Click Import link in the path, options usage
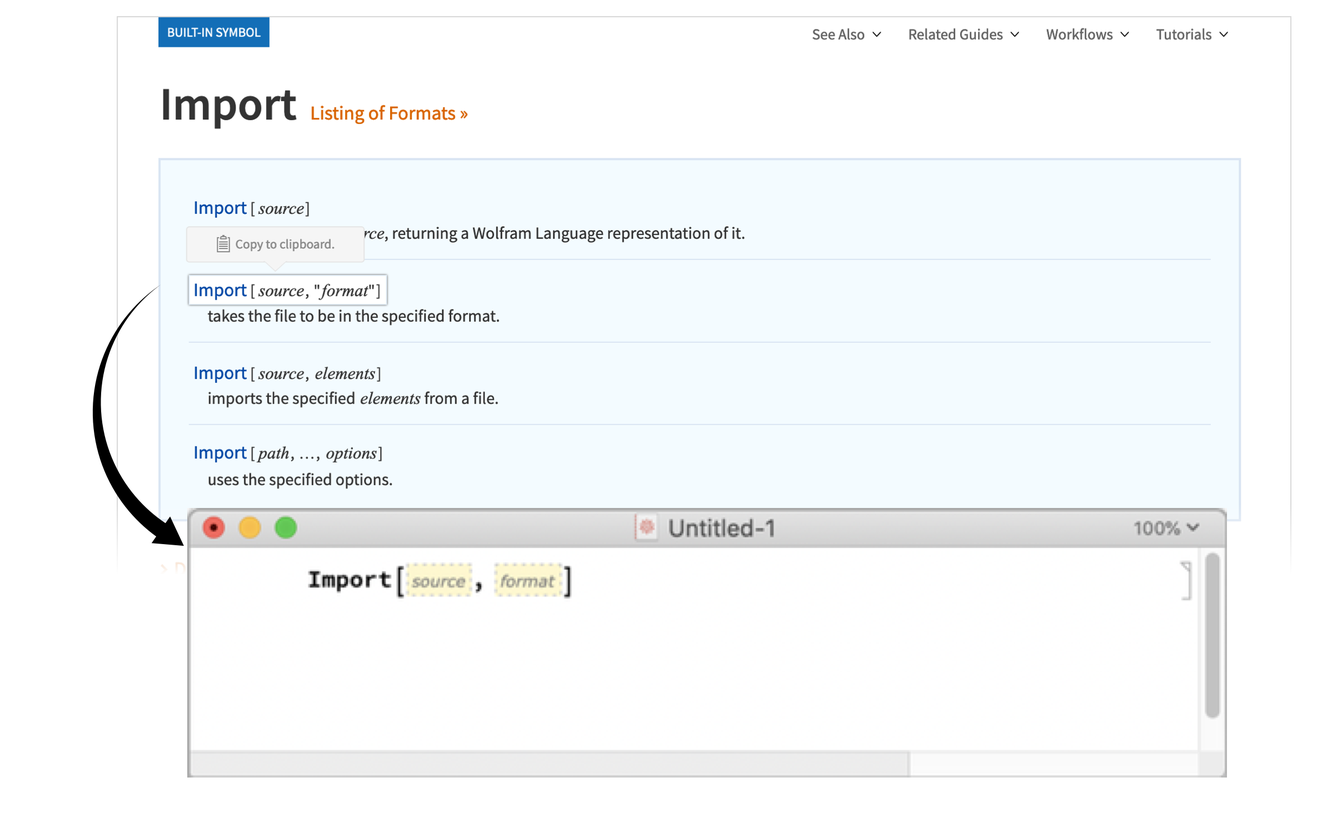 point(220,453)
